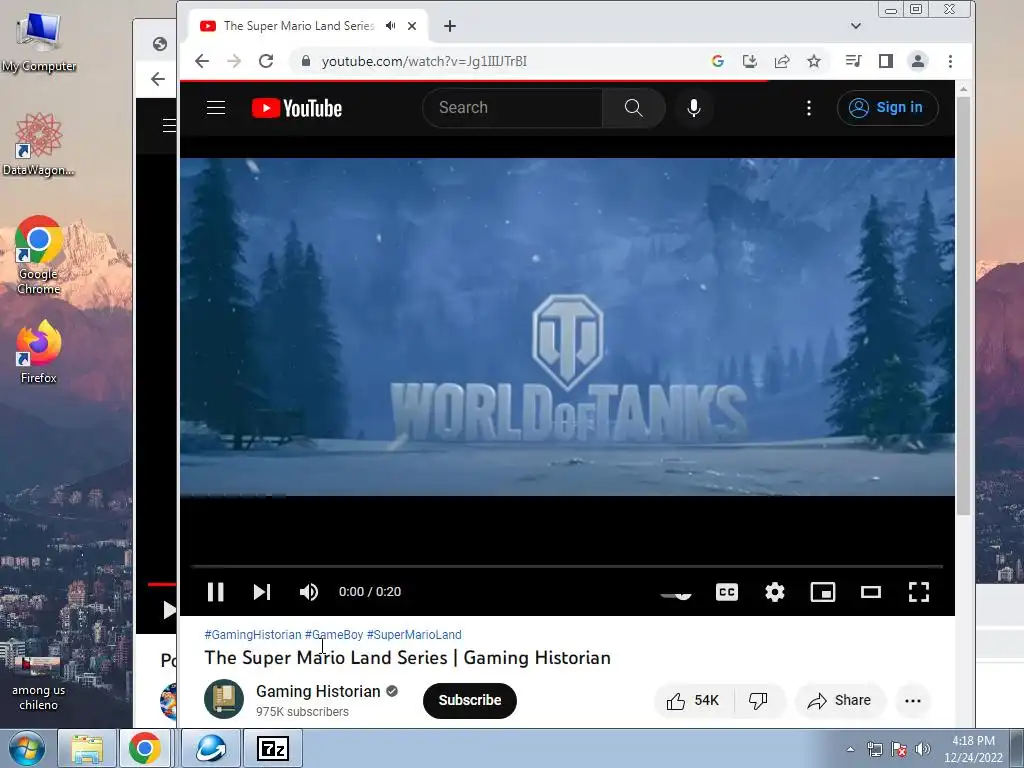
Task: Mute the video player volume
Action: pos(308,592)
